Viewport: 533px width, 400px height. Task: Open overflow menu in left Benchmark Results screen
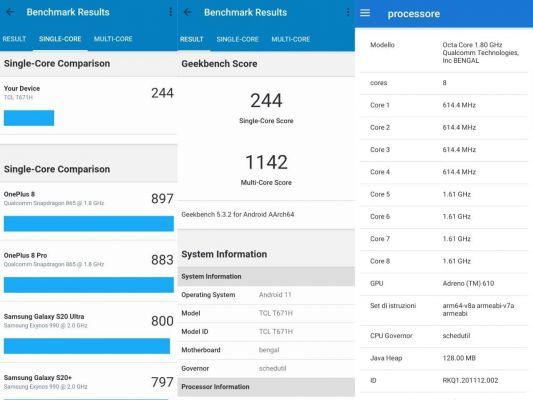point(170,12)
